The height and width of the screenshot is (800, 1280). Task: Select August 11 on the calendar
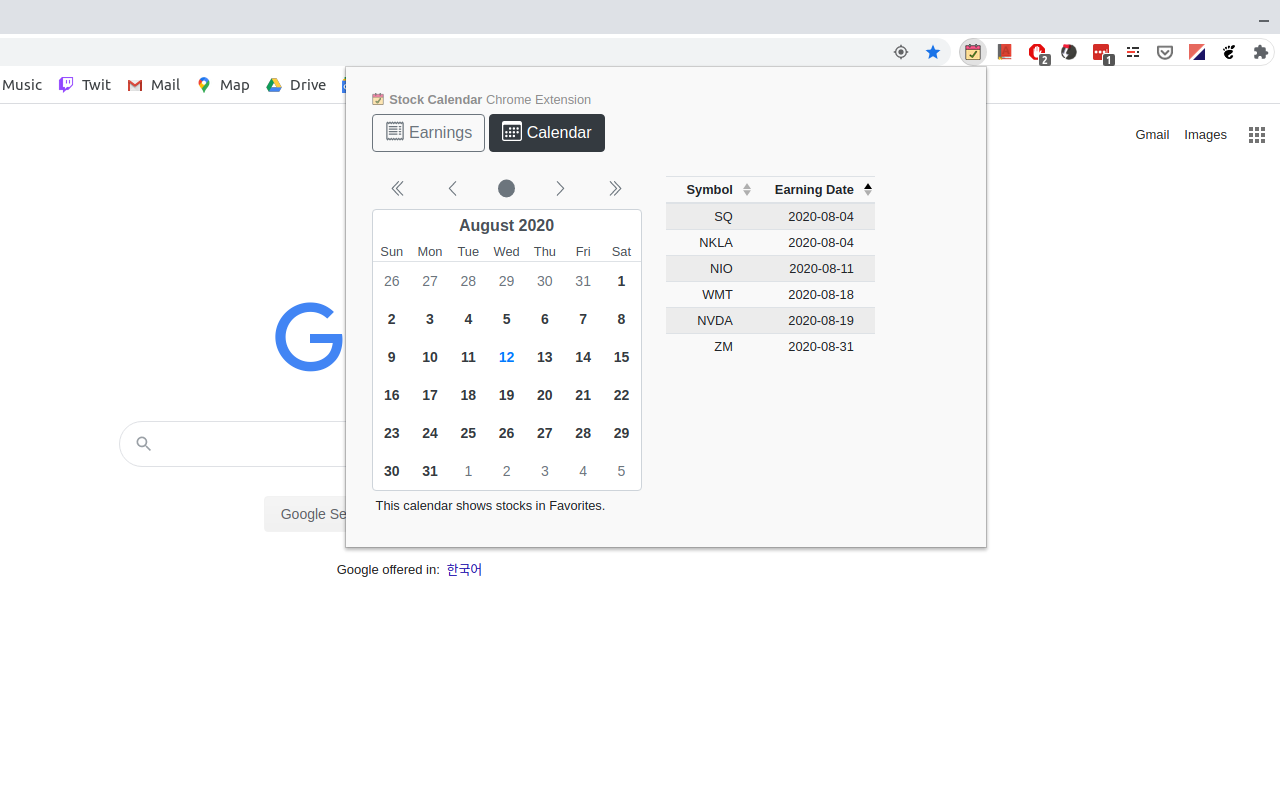[468, 357]
